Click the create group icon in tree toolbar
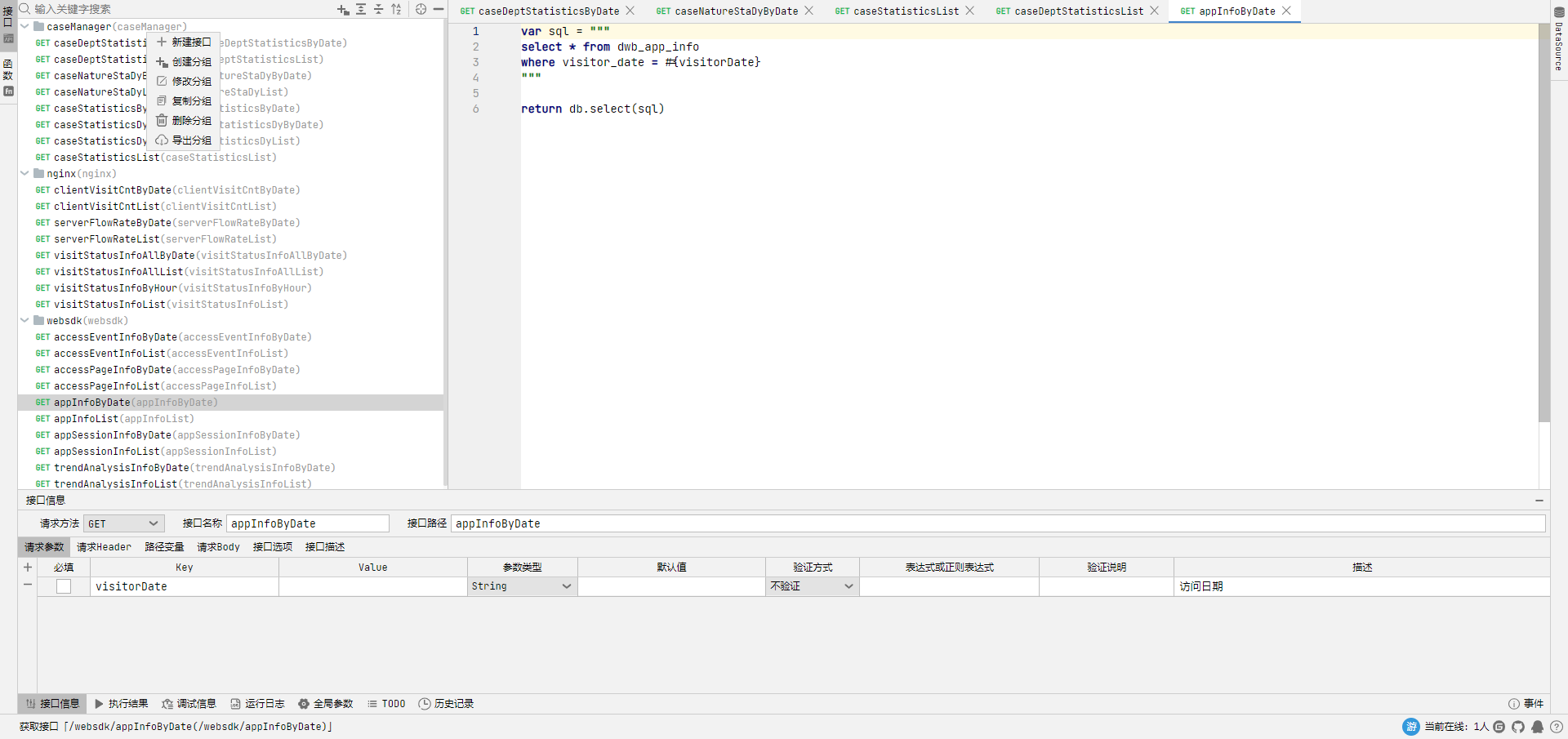 343,9
